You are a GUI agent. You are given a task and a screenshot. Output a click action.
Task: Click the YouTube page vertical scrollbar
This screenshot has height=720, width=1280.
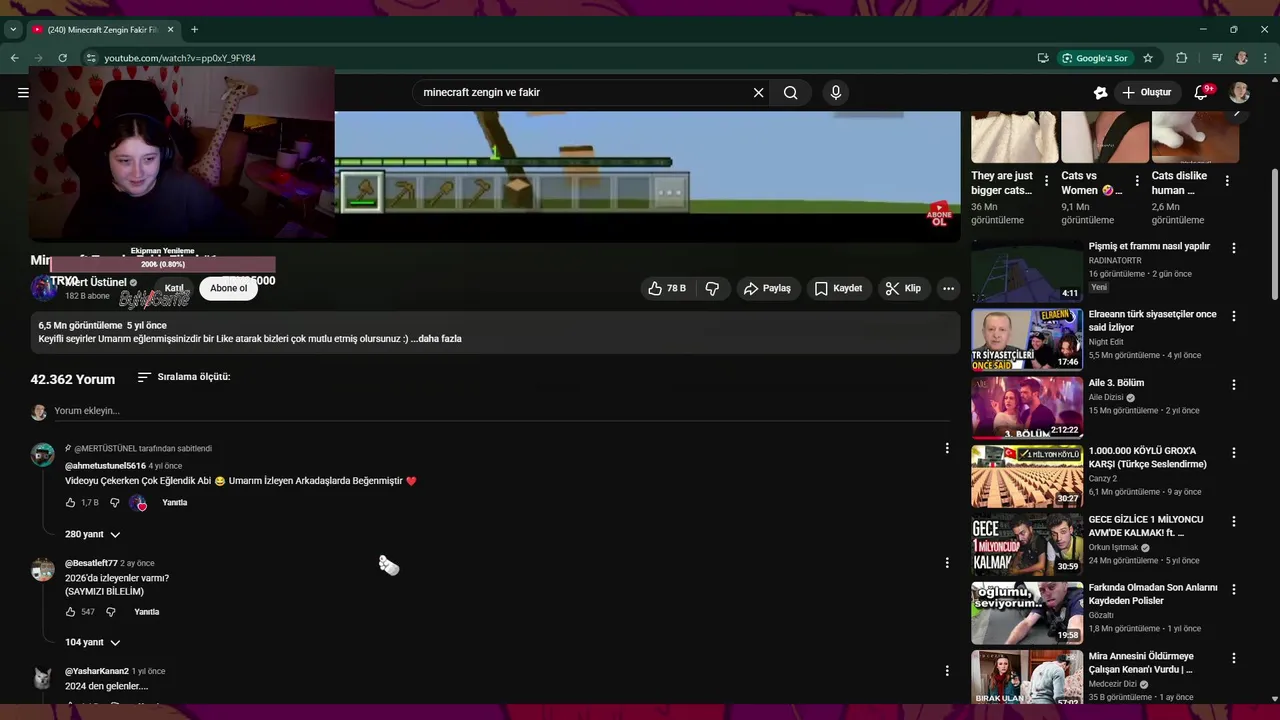click(1274, 235)
